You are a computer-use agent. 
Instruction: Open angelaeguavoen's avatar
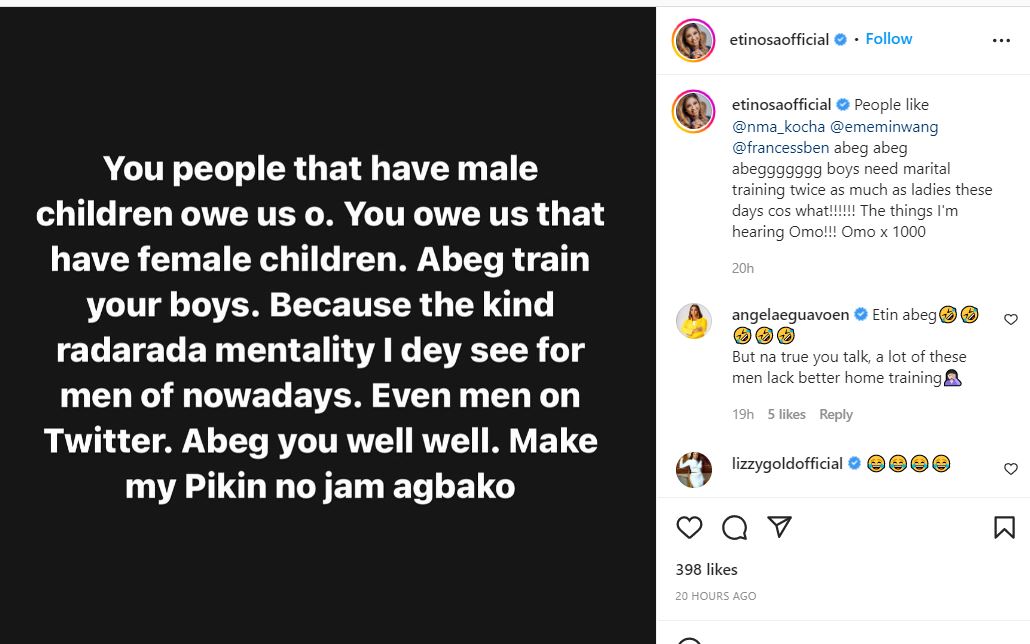[x=693, y=321]
